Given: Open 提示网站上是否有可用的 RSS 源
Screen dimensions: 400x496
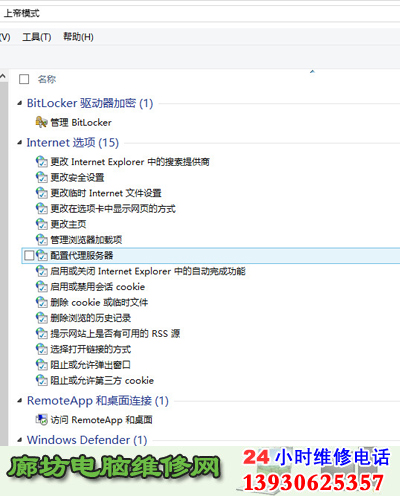Looking at the screenshot, I should point(115,333).
